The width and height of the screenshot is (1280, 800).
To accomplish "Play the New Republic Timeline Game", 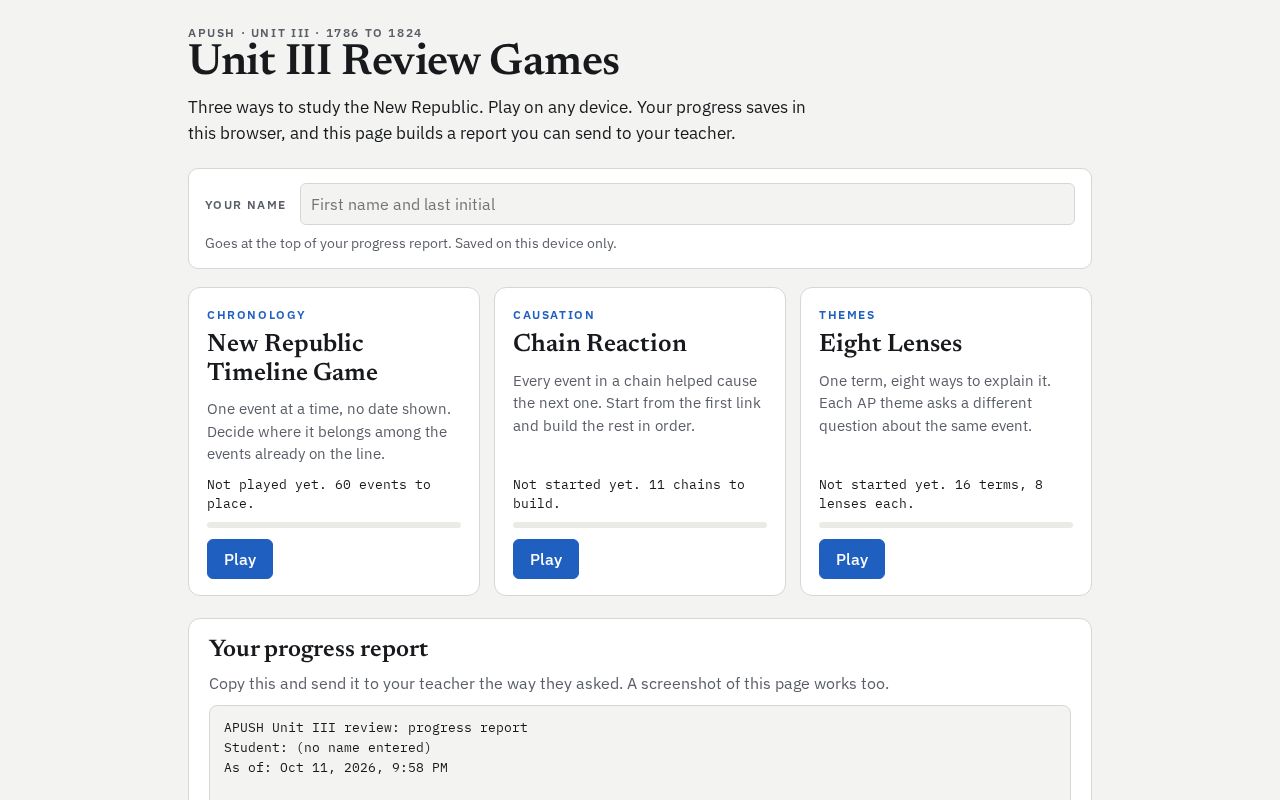I will click(x=240, y=559).
